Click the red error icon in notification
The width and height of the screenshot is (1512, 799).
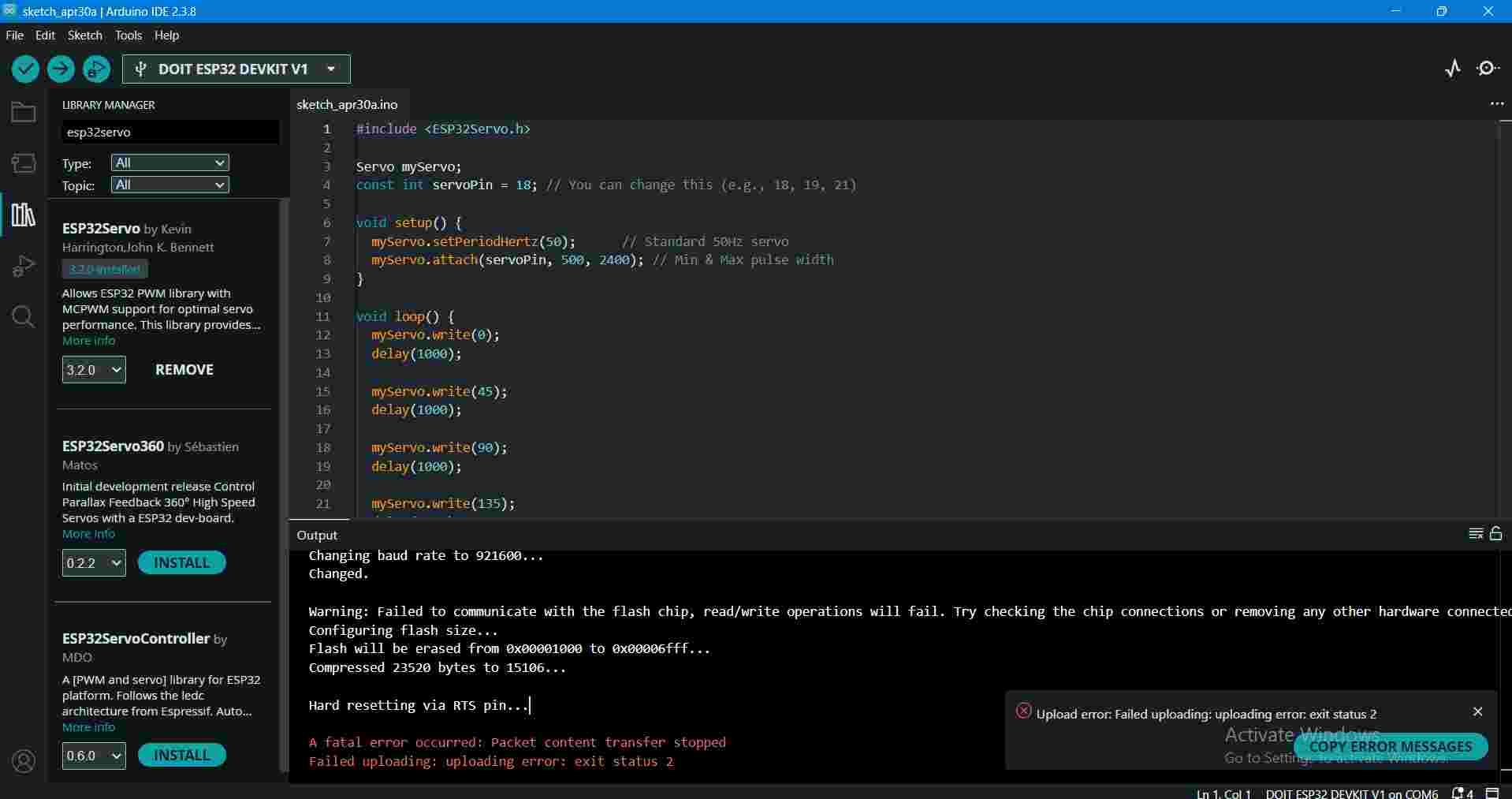click(x=1023, y=711)
